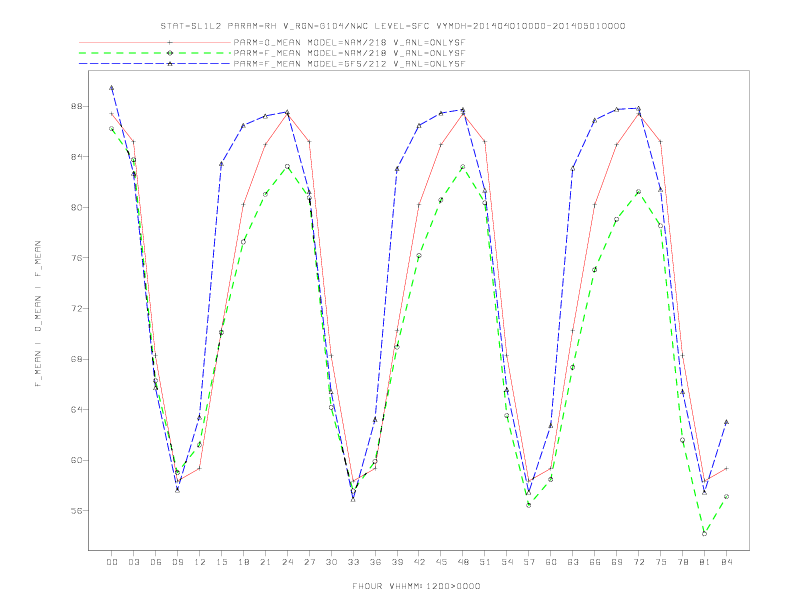Image resolution: width=792 pixels, height=612 pixels.
Task: Click the x-axis tick label 21
Action: [265, 562]
